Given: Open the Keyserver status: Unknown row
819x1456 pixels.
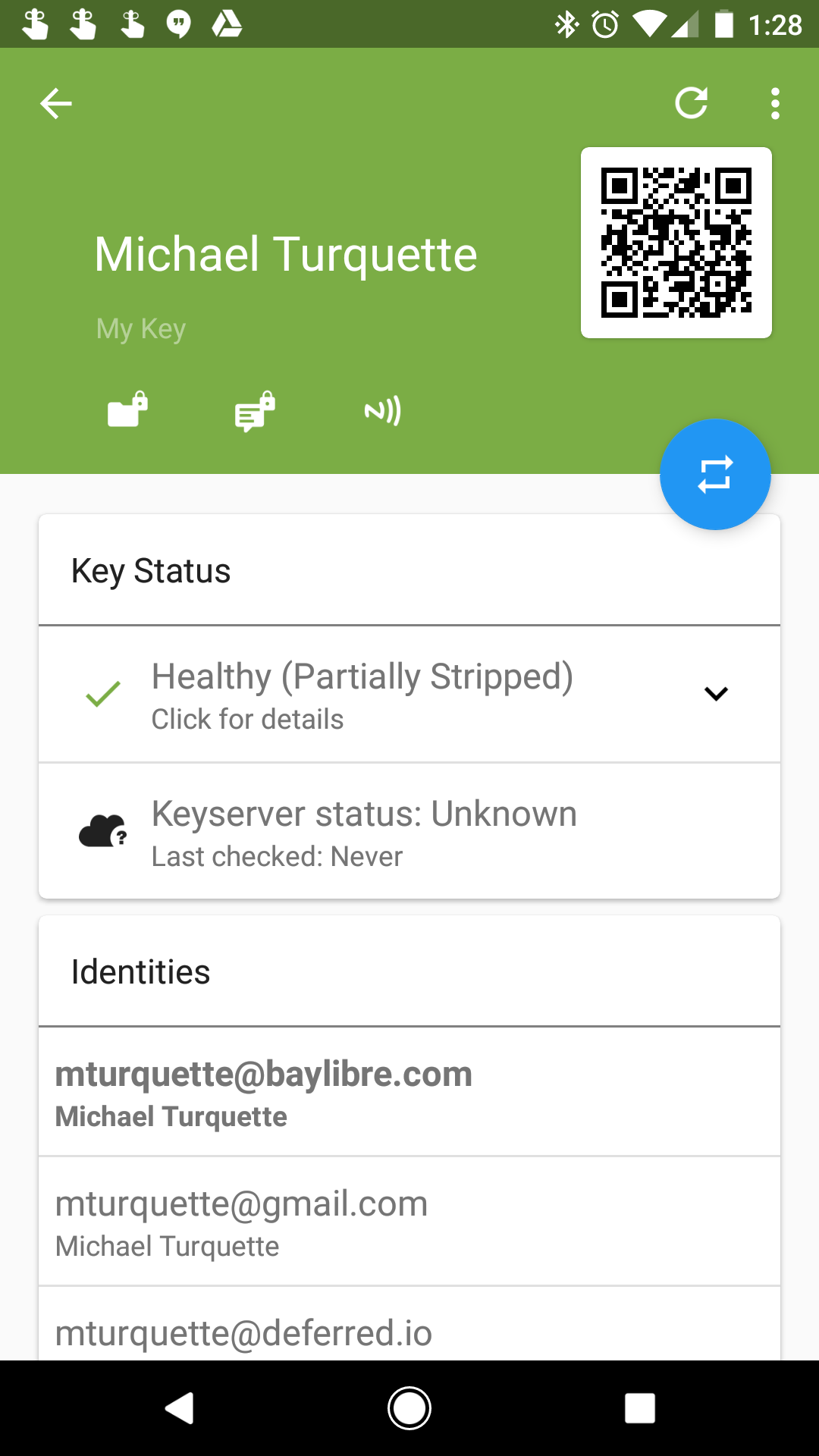Looking at the screenshot, I should 409,831.
